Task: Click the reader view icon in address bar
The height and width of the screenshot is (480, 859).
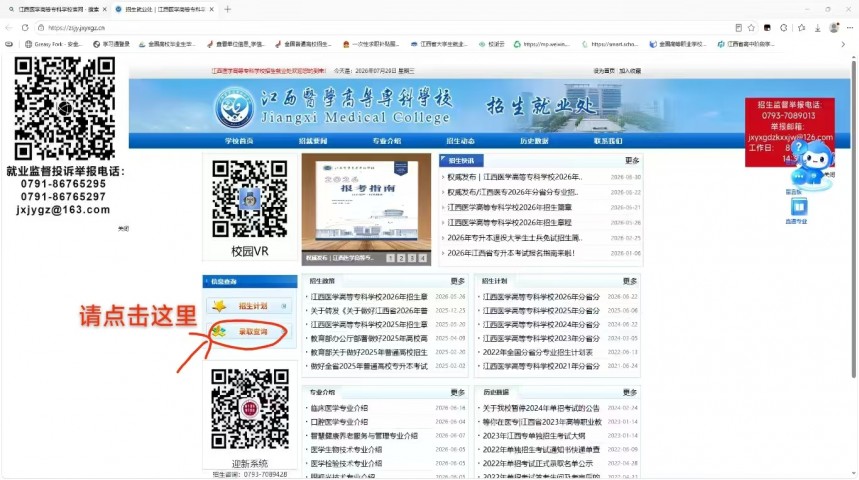Action: point(738,27)
